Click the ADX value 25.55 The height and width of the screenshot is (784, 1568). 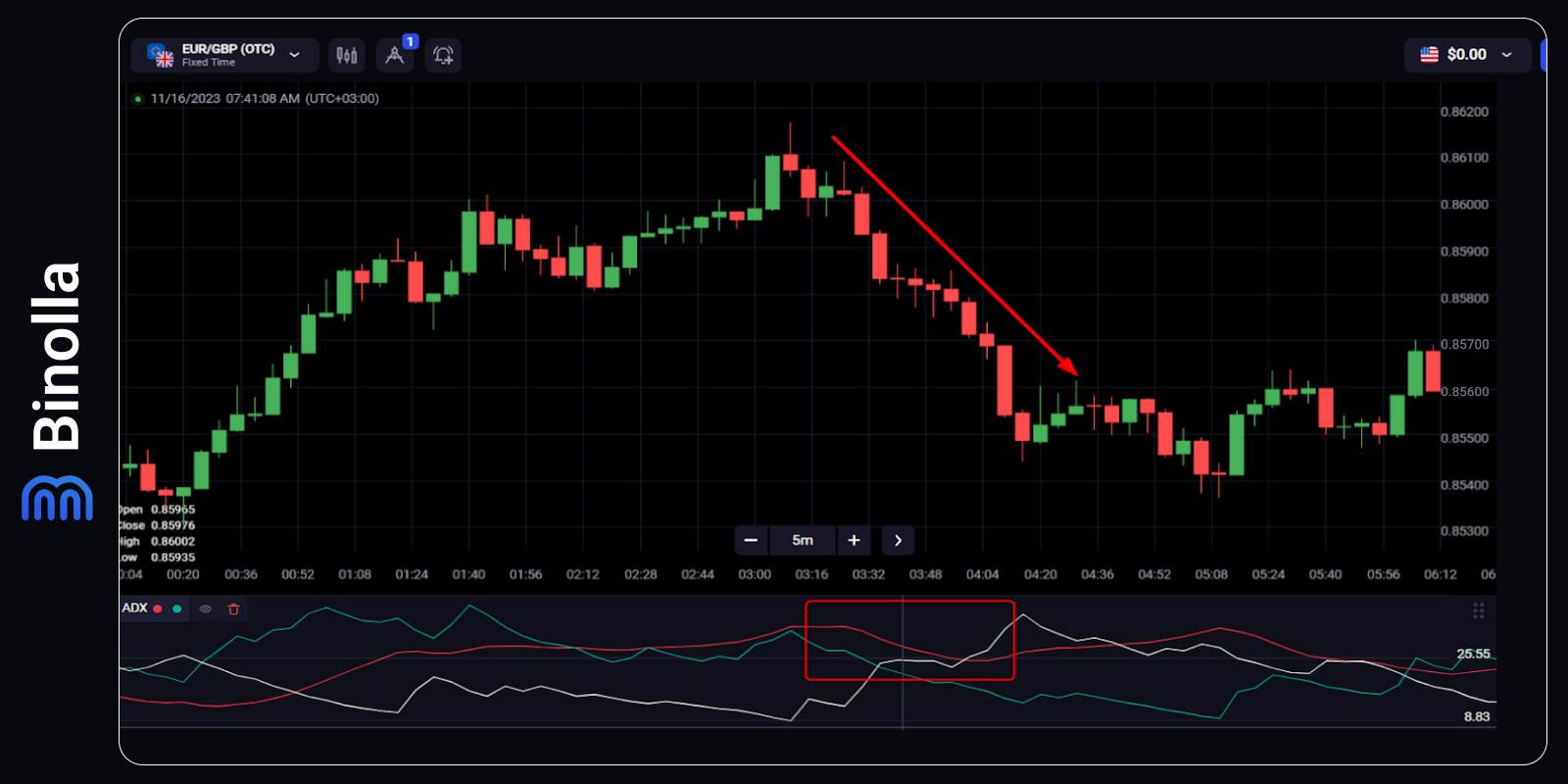pos(1473,654)
